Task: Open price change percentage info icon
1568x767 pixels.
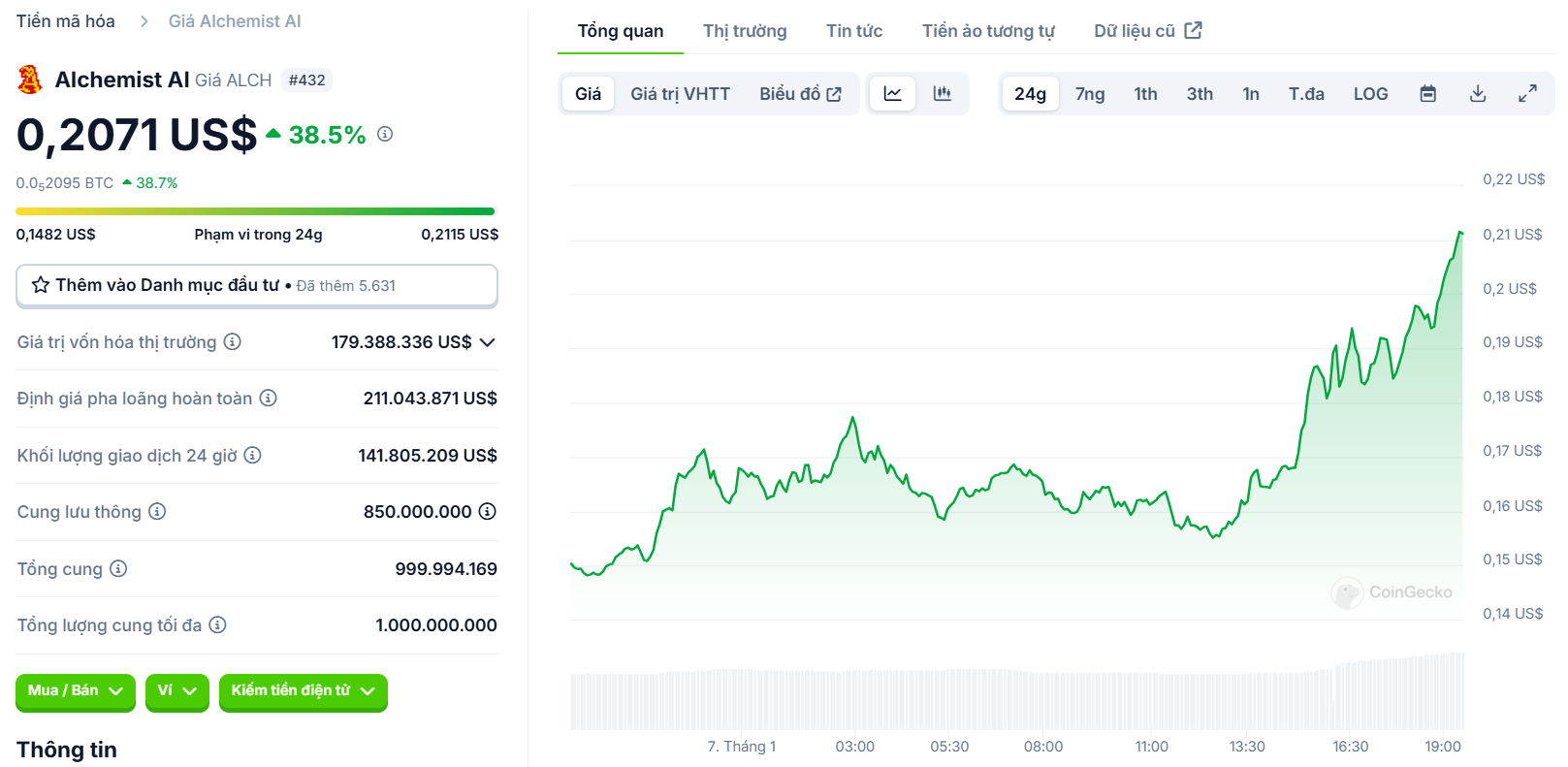Action: click(x=385, y=134)
